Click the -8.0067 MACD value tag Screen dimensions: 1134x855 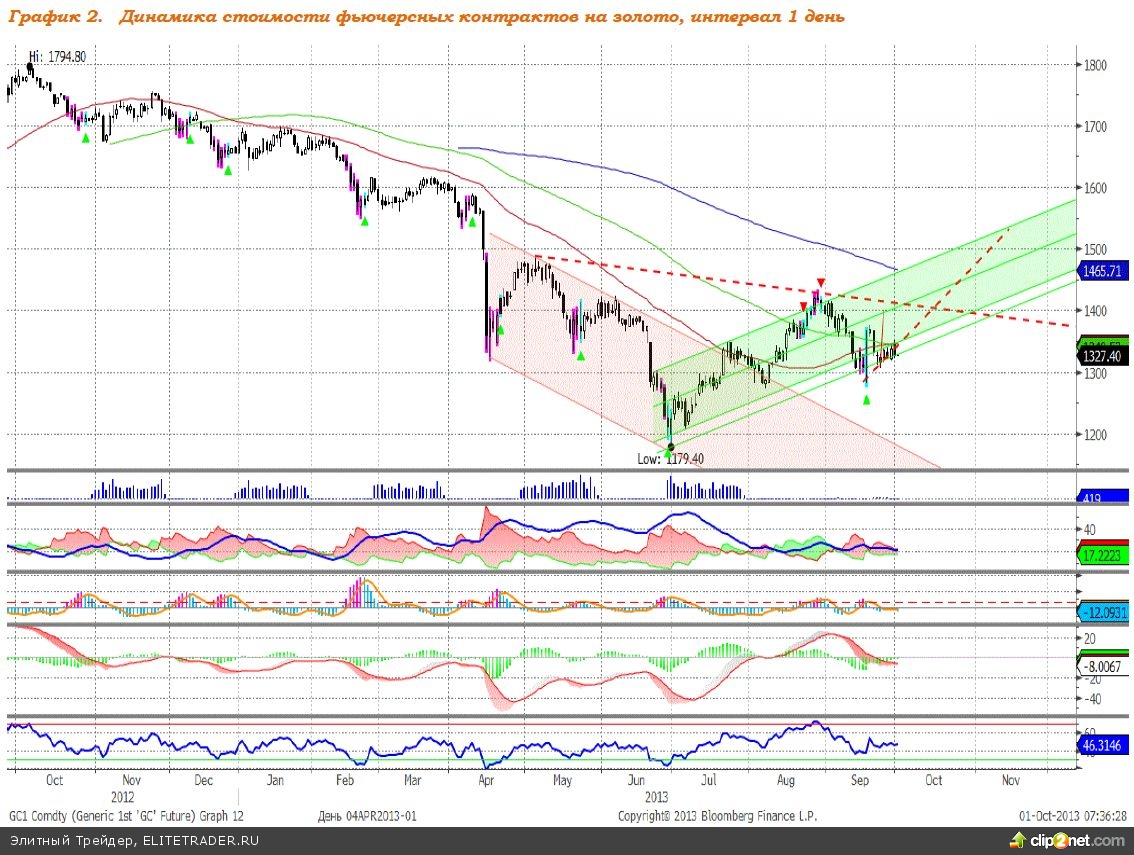pyautogui.click(x=1104, y=665)
